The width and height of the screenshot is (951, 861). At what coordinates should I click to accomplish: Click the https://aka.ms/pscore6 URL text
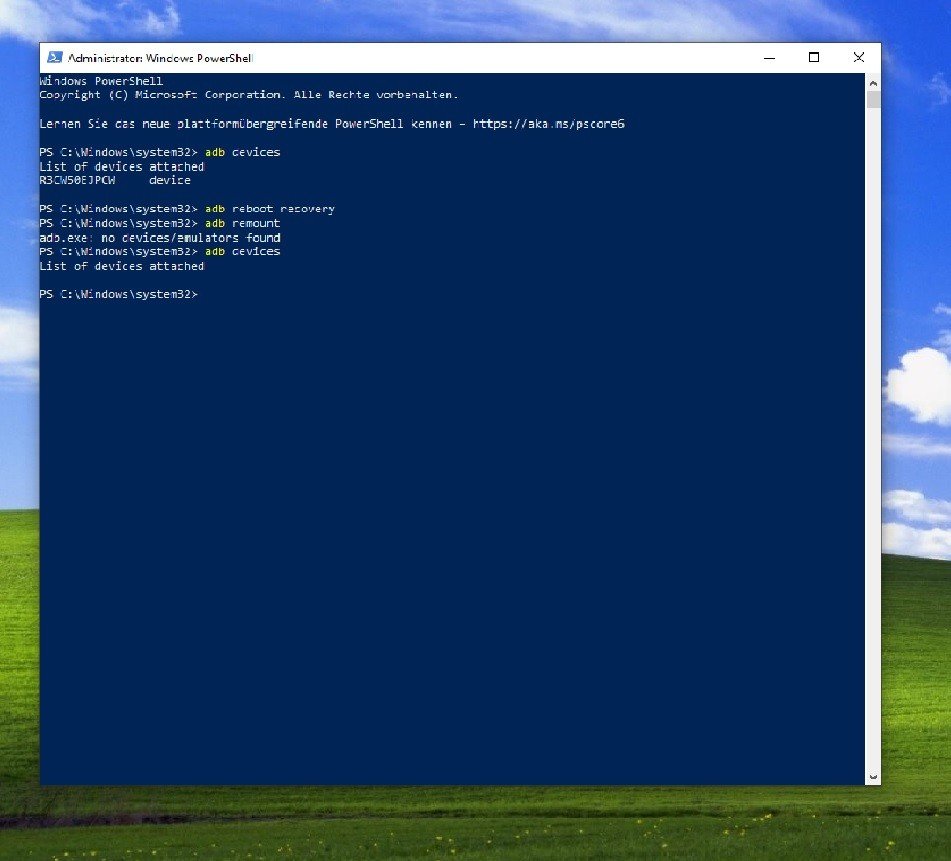(548, 124)
